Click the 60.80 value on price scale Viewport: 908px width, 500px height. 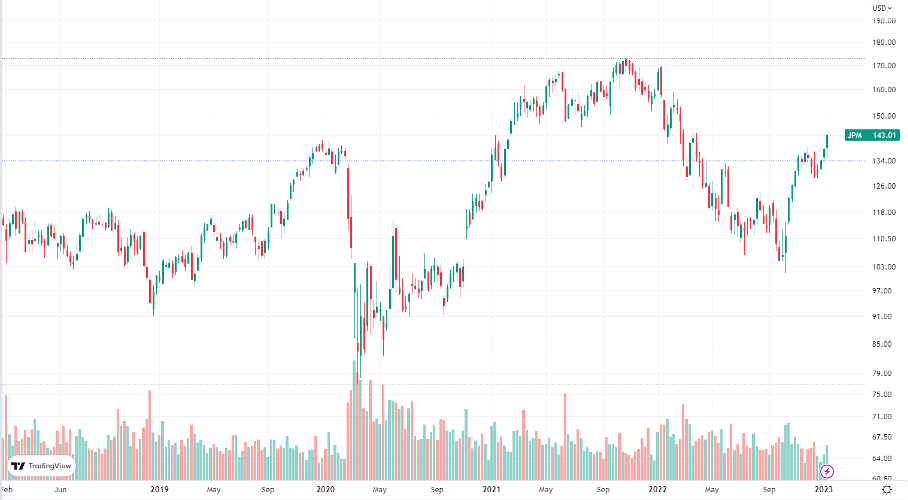pyautogui.click(x=882, y=479)
